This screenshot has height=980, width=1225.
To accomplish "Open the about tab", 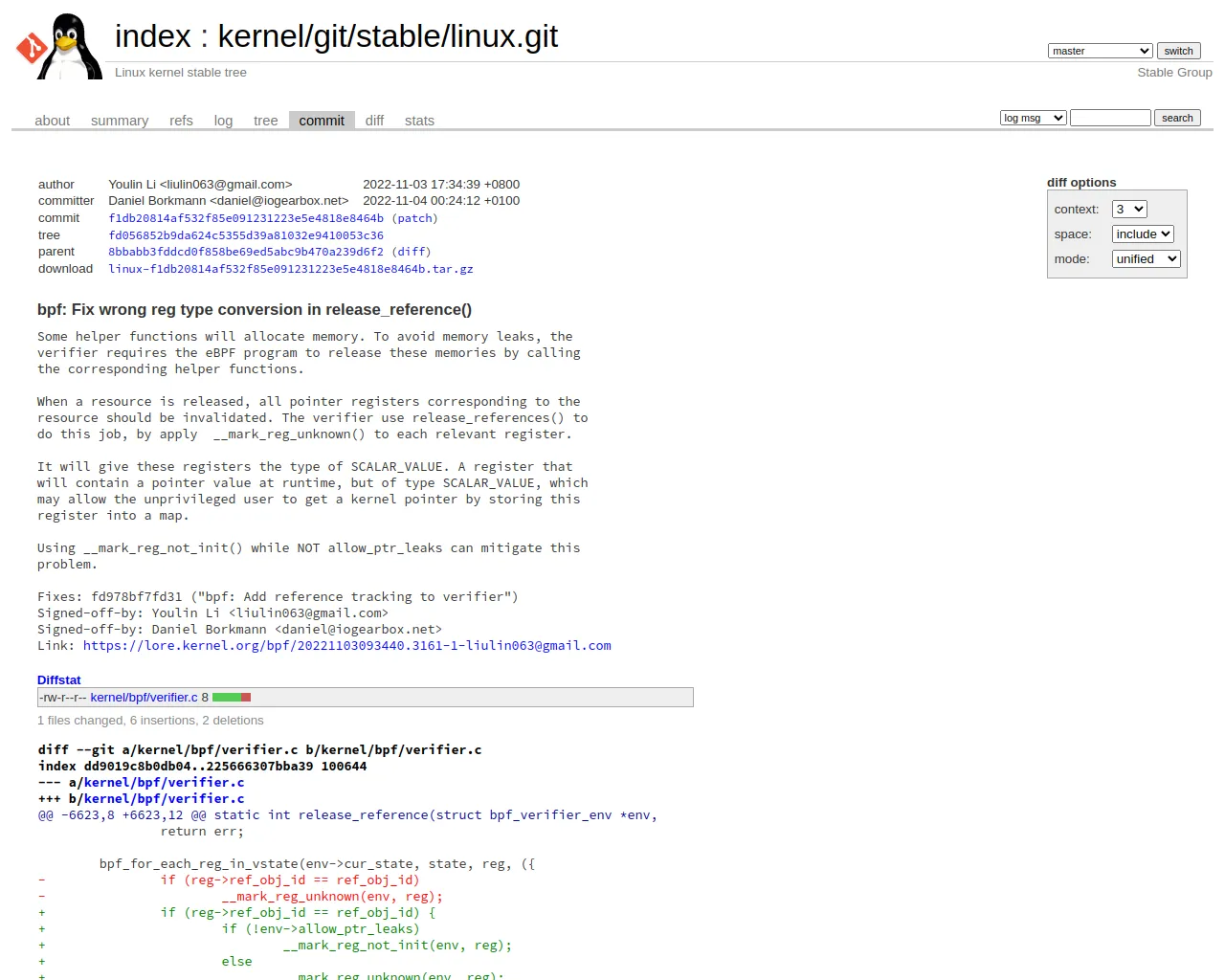I will [53, 121].
